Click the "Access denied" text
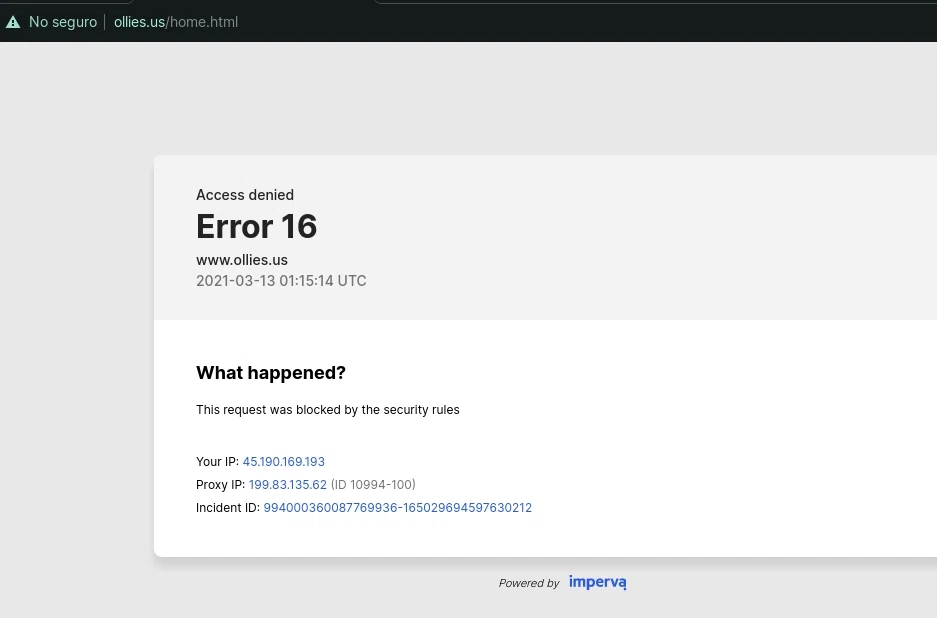 click(245, 195)
